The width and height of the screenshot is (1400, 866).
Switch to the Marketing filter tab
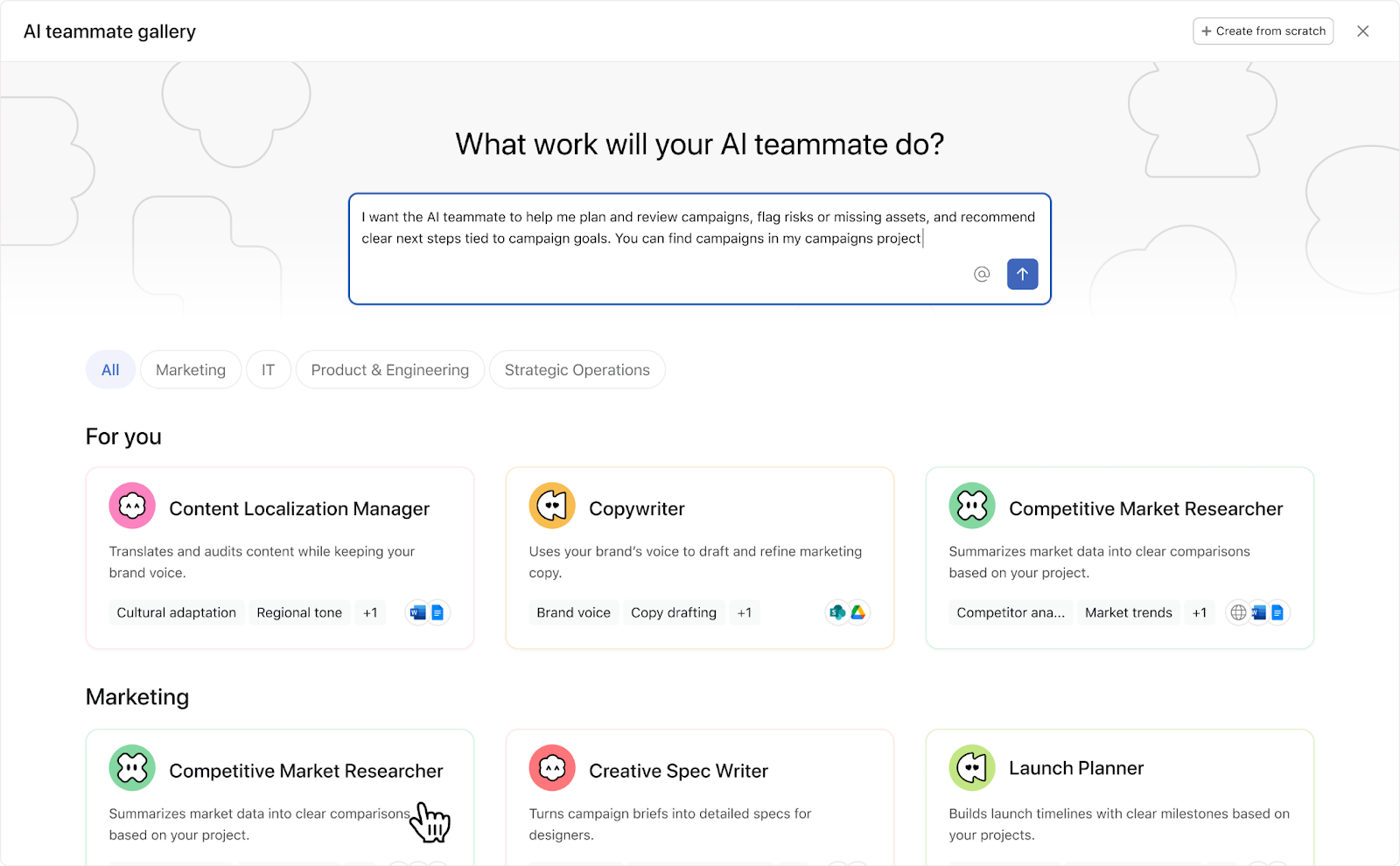click(191, 370)
